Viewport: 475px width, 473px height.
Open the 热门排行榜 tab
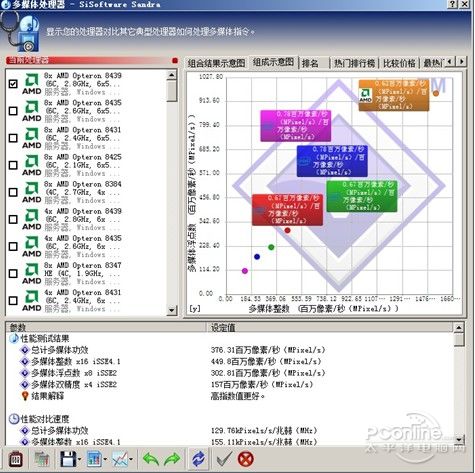[354, 63]
